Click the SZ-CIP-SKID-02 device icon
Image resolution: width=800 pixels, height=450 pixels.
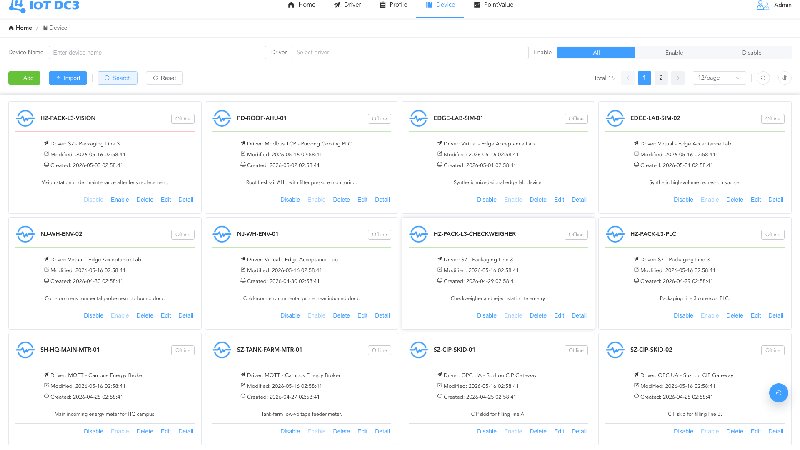[x=615, y=349]
